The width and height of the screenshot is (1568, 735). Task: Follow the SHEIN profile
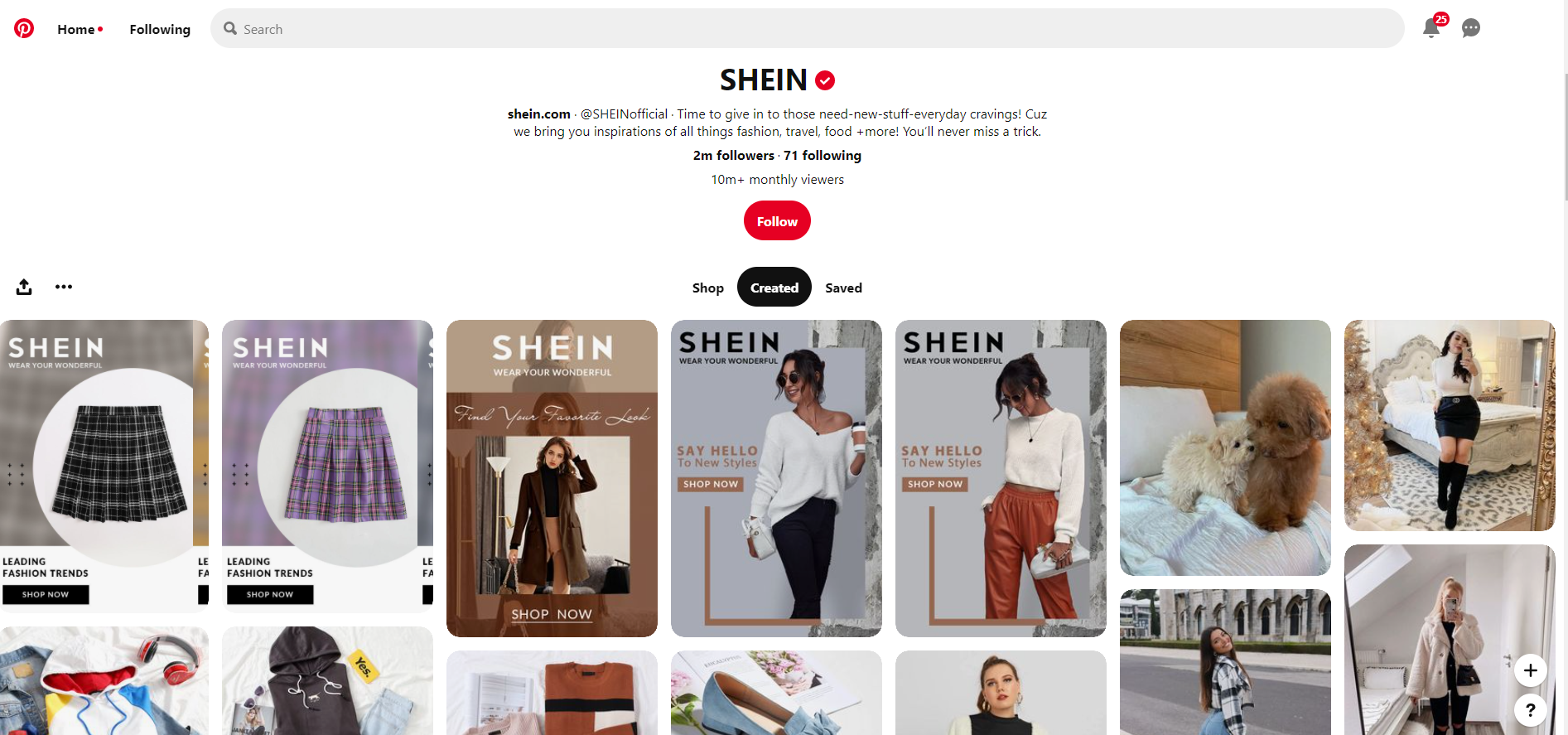point(777,220)
